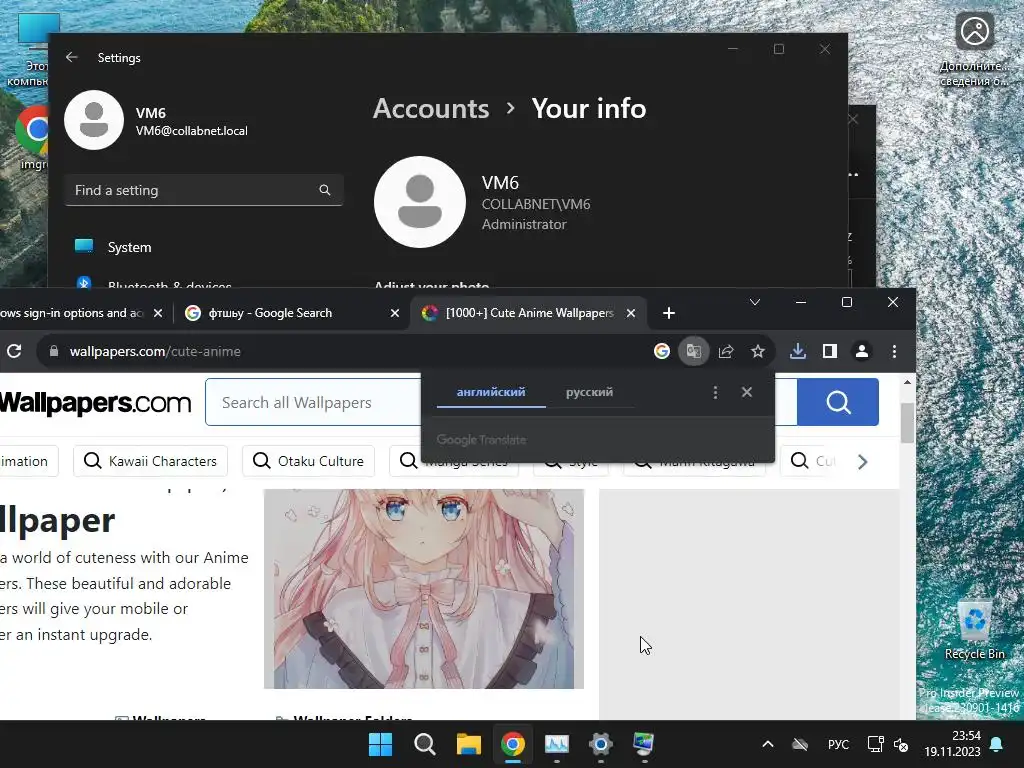Open taskbar Search icon
The height and width of the screenshot is (768, 1024).
tap(424, 744)
